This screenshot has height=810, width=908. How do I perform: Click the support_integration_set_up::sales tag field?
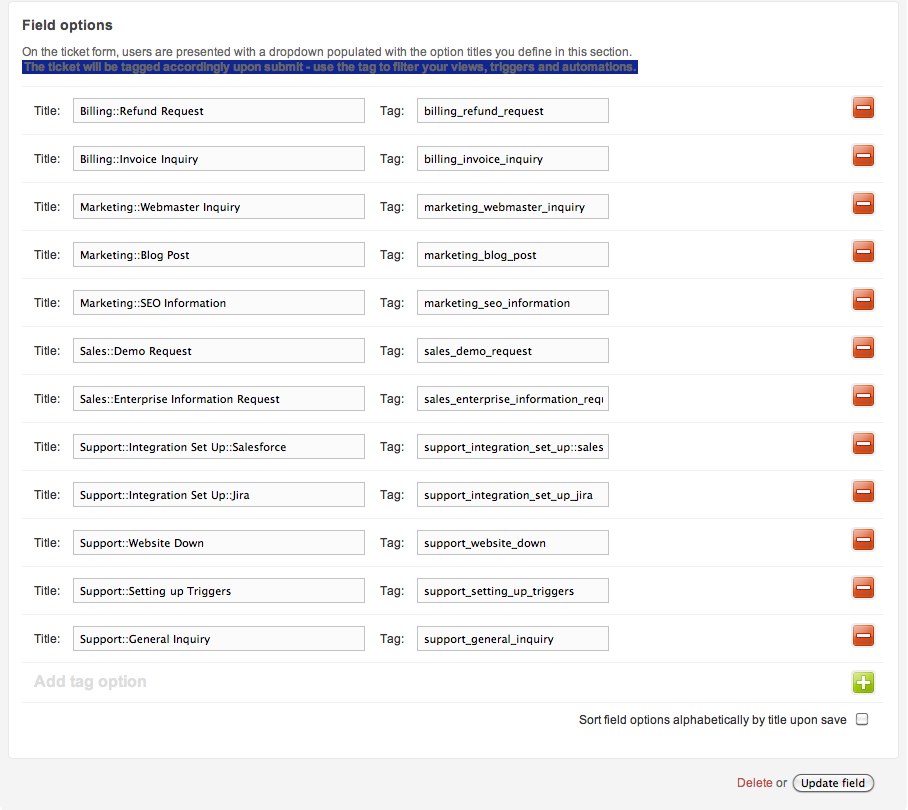512,447
